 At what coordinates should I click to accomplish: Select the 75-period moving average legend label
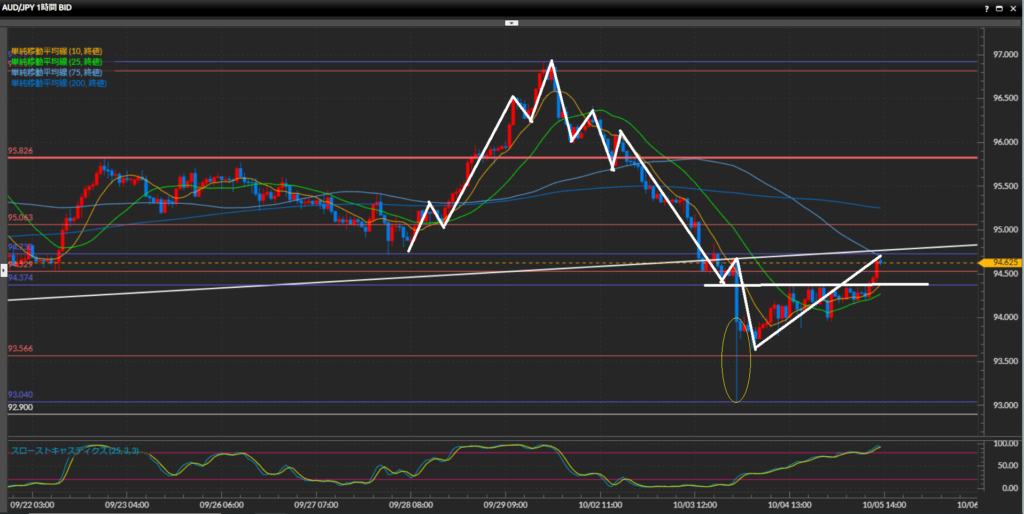56,73
